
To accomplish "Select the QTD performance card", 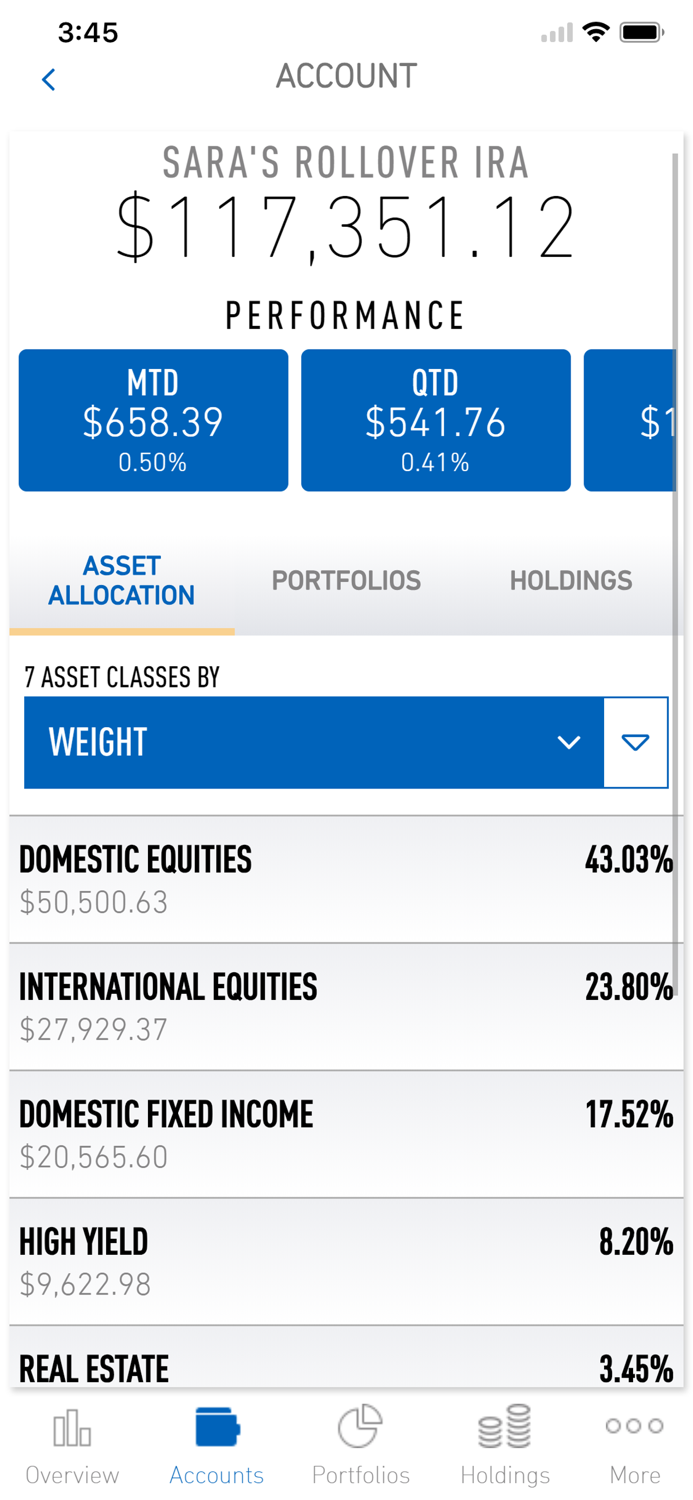I will 436,420.
